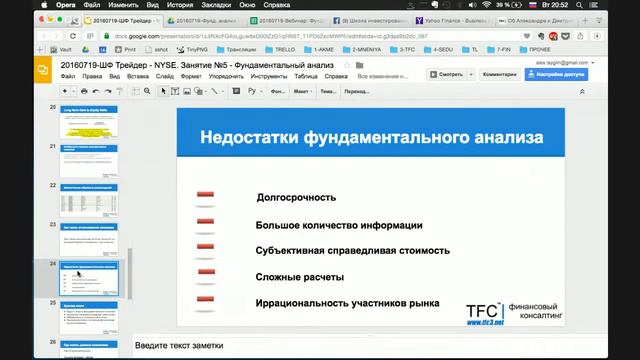This screenshot has height=360, width=640.
Task: Click the Комментарии button
Action: pos(500,74)
